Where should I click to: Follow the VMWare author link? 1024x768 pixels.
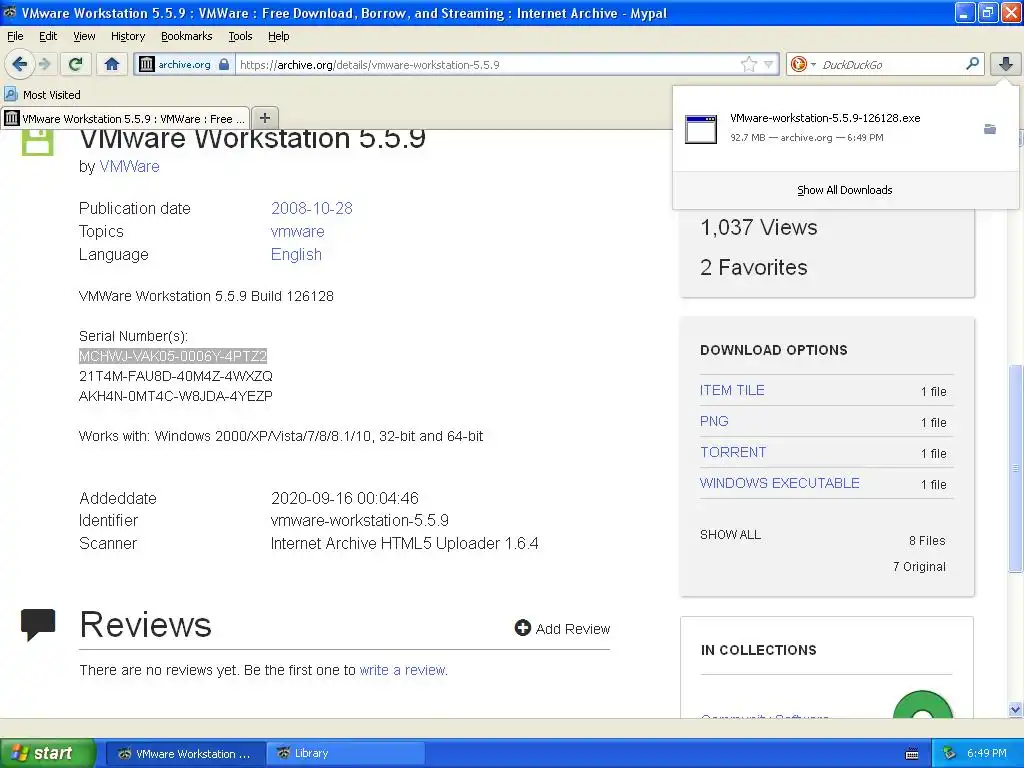[129, 167]
